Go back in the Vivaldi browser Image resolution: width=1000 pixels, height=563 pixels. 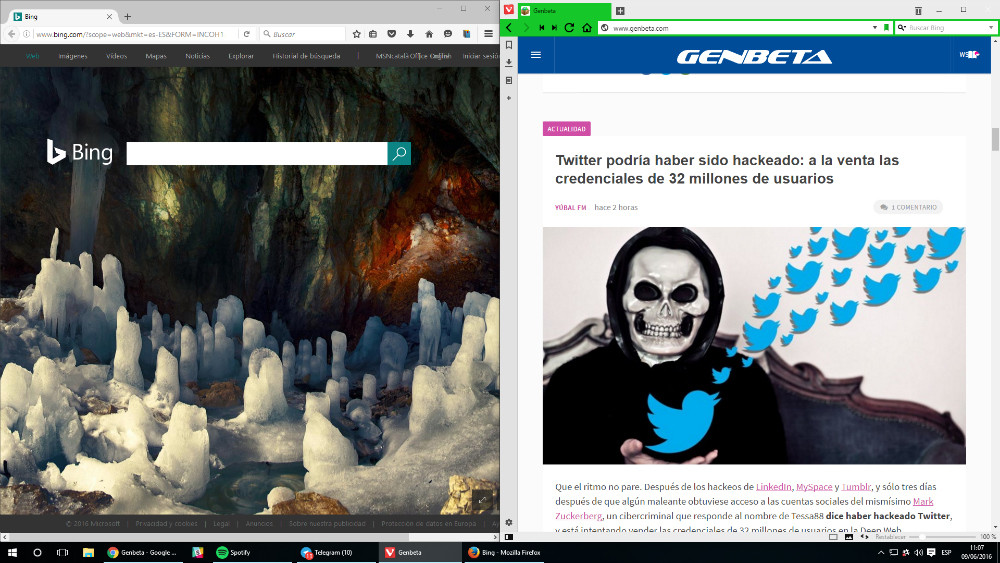(x=509, y=27)
